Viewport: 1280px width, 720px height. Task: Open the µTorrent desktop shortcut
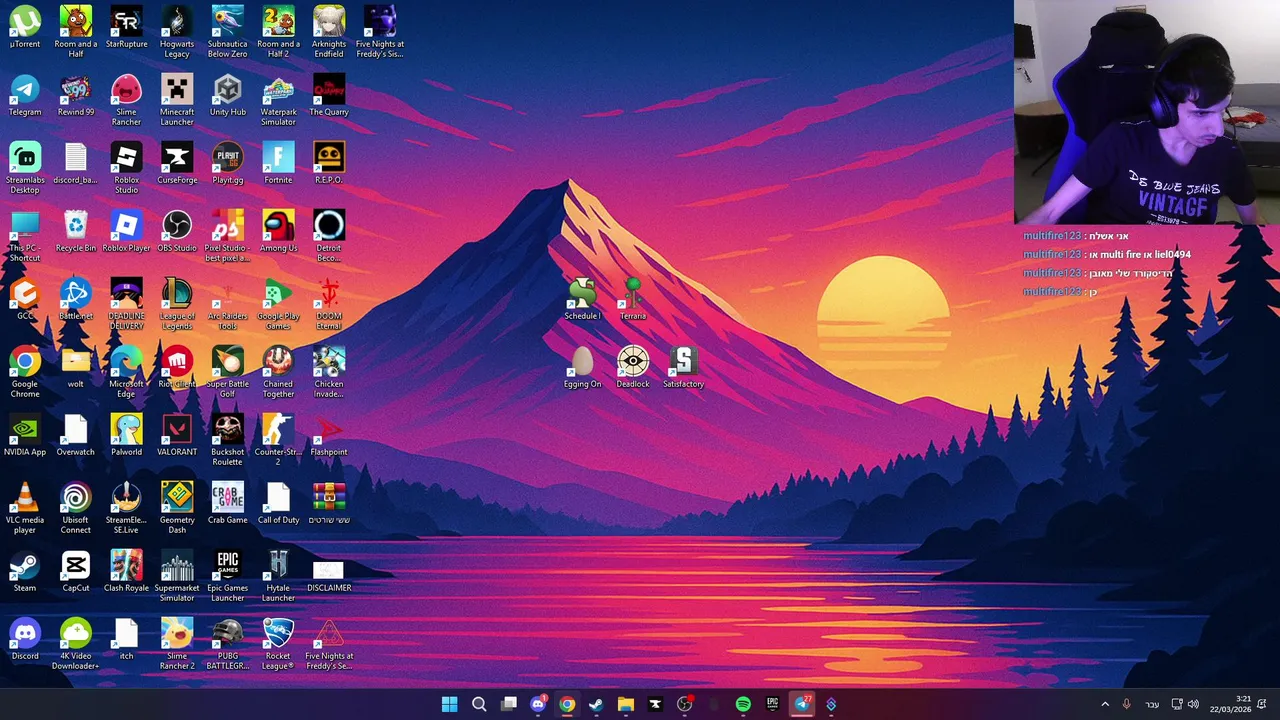point(25,28)
